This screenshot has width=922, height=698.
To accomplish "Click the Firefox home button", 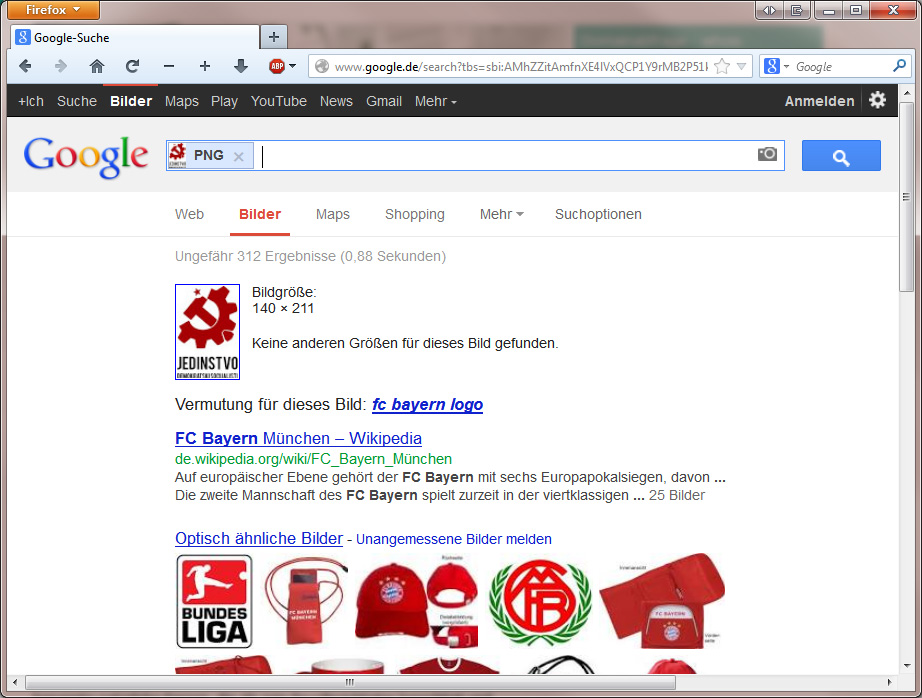I will 96,66.
